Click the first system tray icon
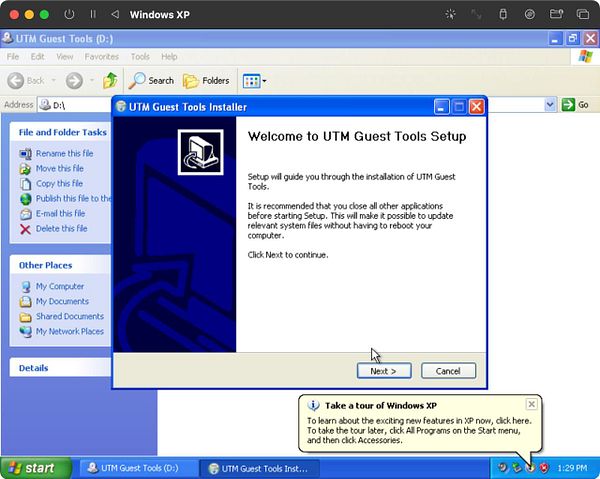The width and height of the screenshot is (600, 479). point(503,468)
